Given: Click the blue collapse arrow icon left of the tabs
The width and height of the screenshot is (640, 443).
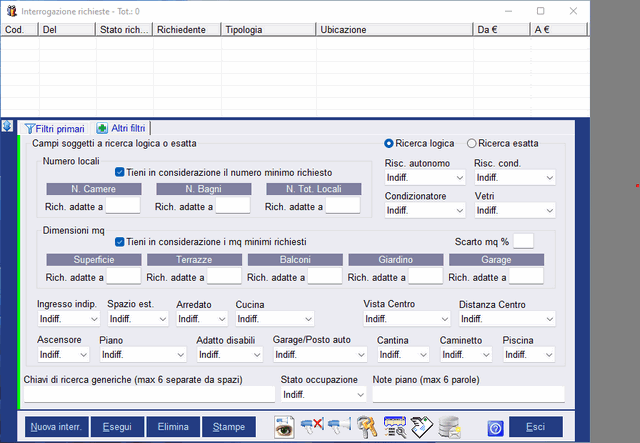Looking at the screenshot, I should pyautogui.click(x=7, y=127).
